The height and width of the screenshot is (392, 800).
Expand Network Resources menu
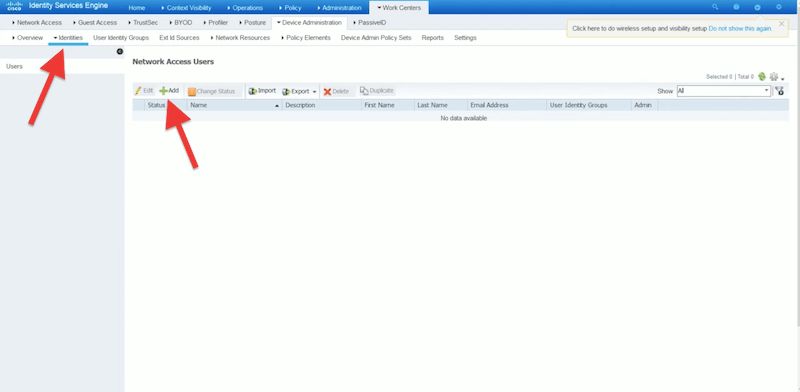(x=240, y=38)
